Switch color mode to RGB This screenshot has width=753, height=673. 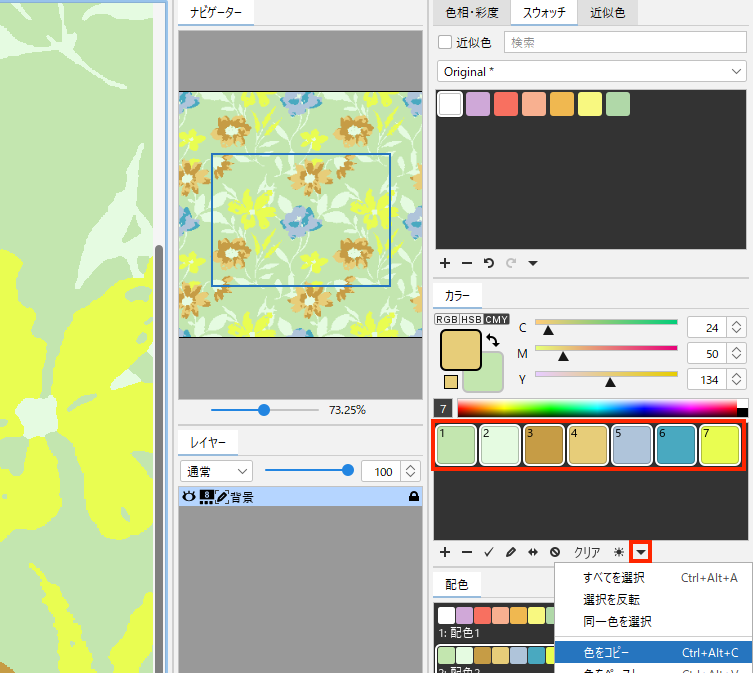[447, 319]
